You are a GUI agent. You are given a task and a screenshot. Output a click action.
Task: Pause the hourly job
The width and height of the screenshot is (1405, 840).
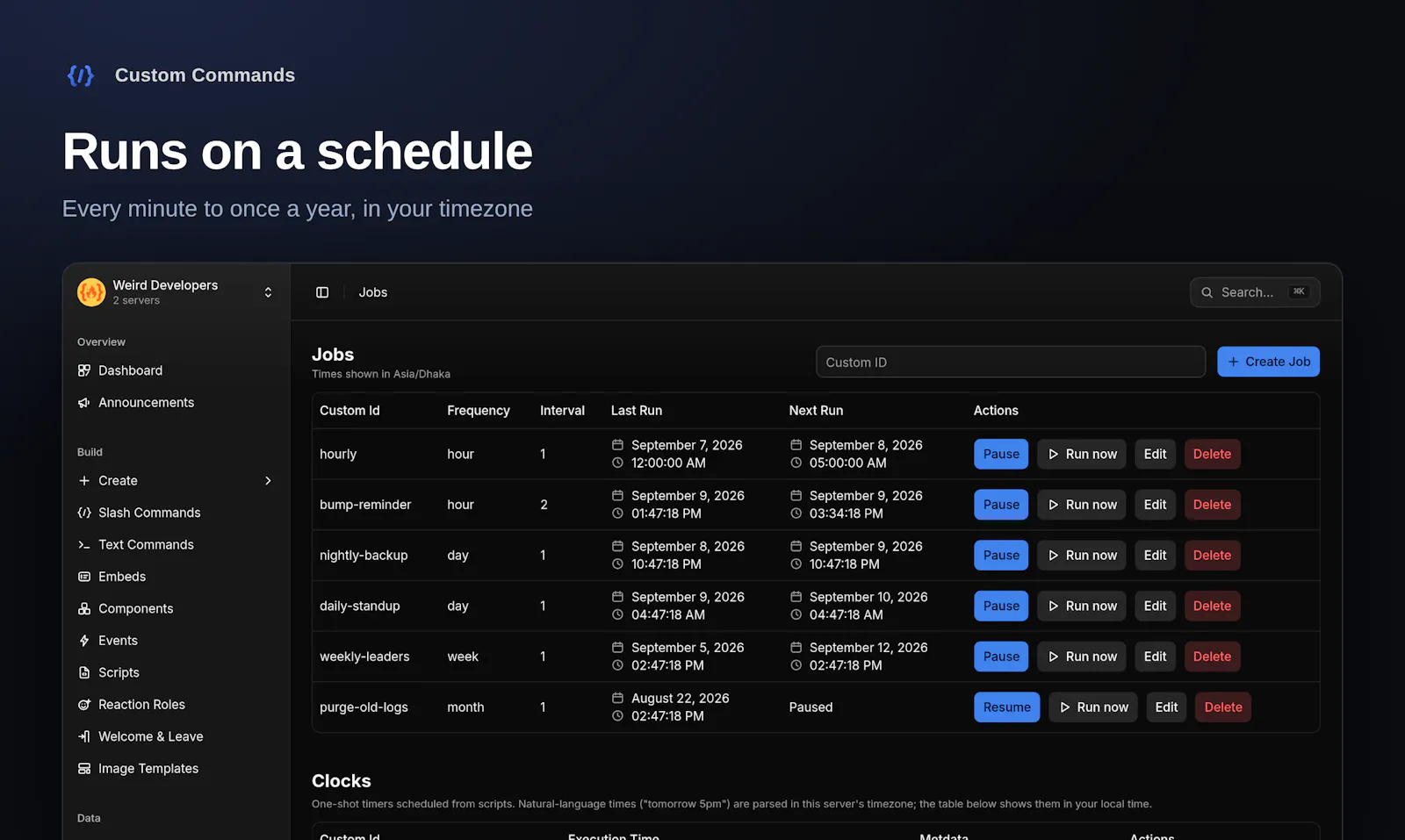(1001, 454)
